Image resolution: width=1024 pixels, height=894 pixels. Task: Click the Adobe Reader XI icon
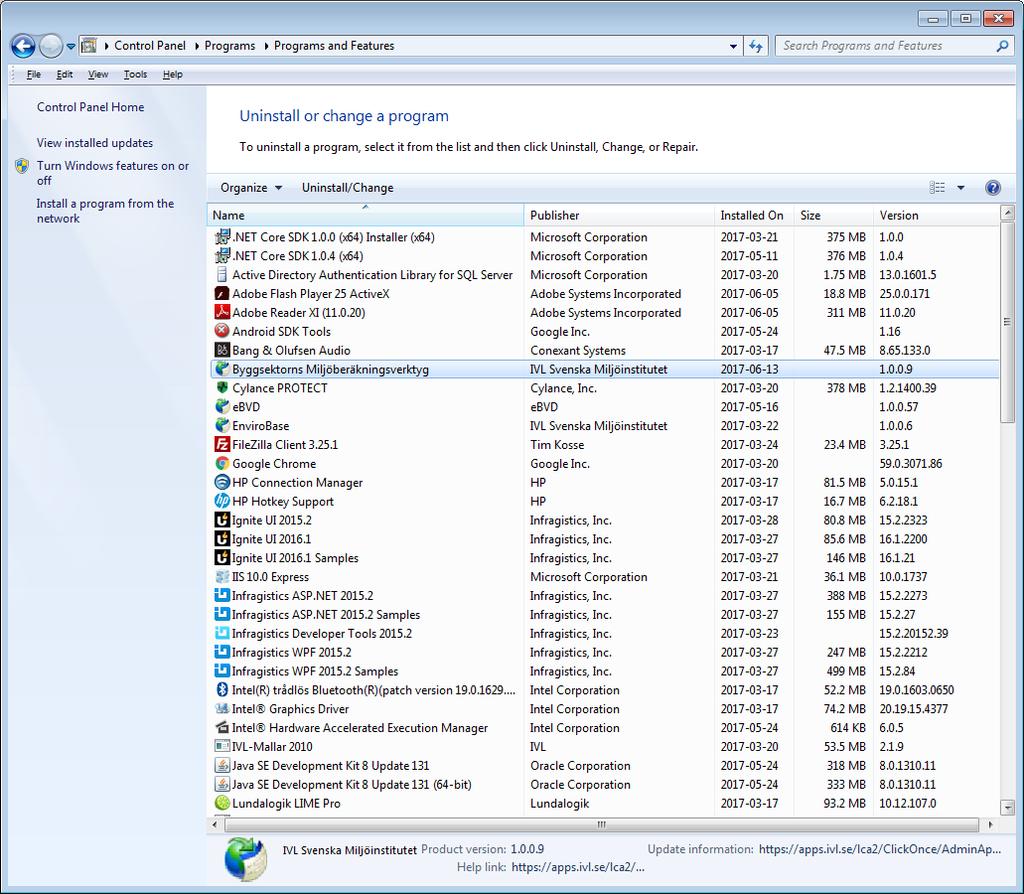[222, 313]
